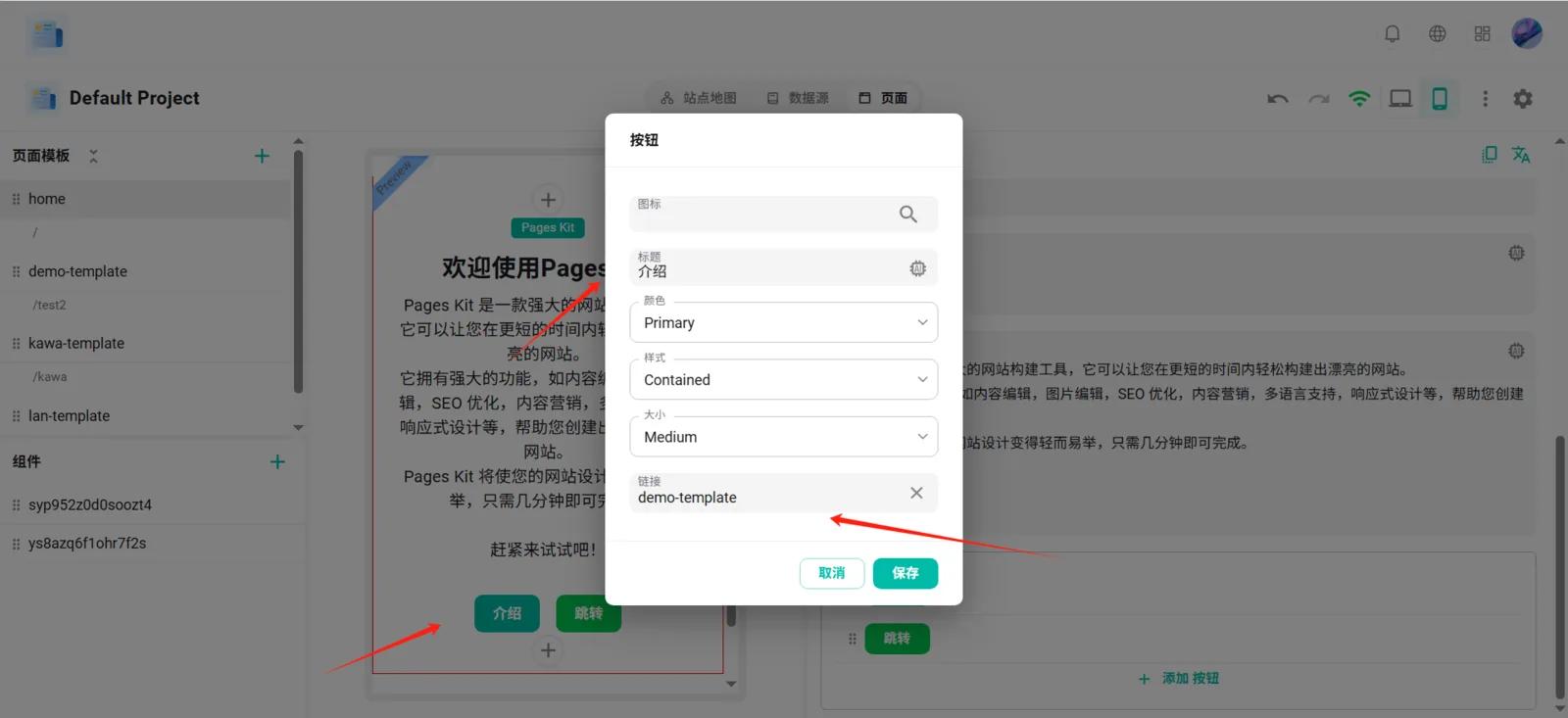
Task: Switch to the 页面 tab
Action: click(x=883, y=98)
